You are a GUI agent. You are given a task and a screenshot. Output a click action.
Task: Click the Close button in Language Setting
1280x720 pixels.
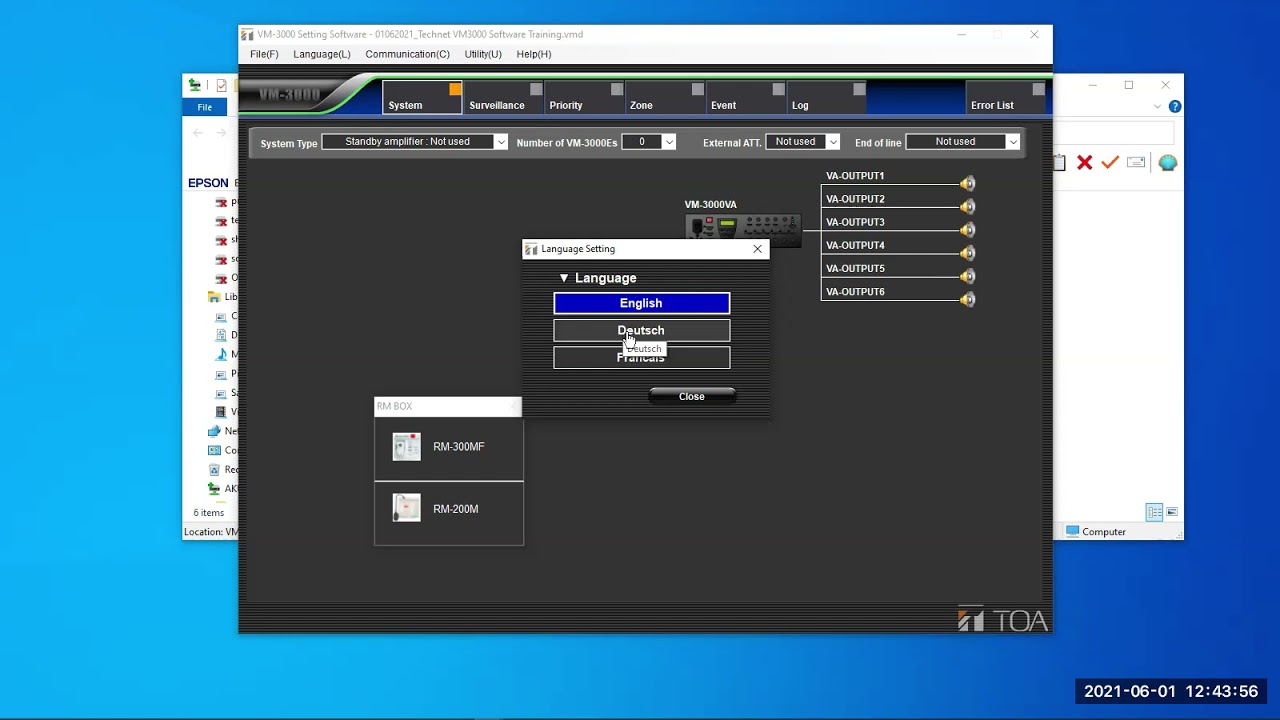point(692,396)
